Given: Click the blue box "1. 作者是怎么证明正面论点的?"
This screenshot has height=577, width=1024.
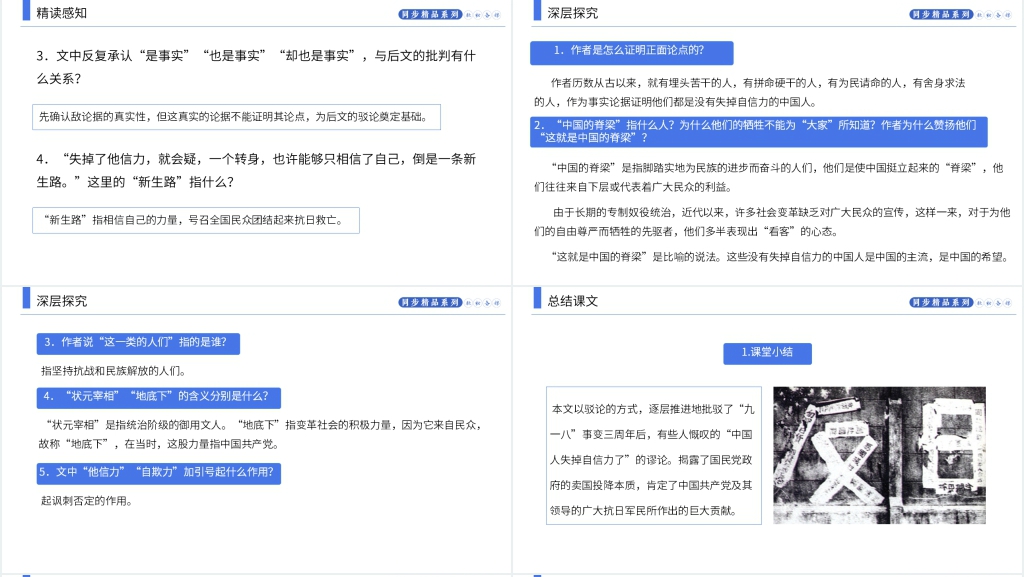Looking at the screenshot, I should coord(632,53).
